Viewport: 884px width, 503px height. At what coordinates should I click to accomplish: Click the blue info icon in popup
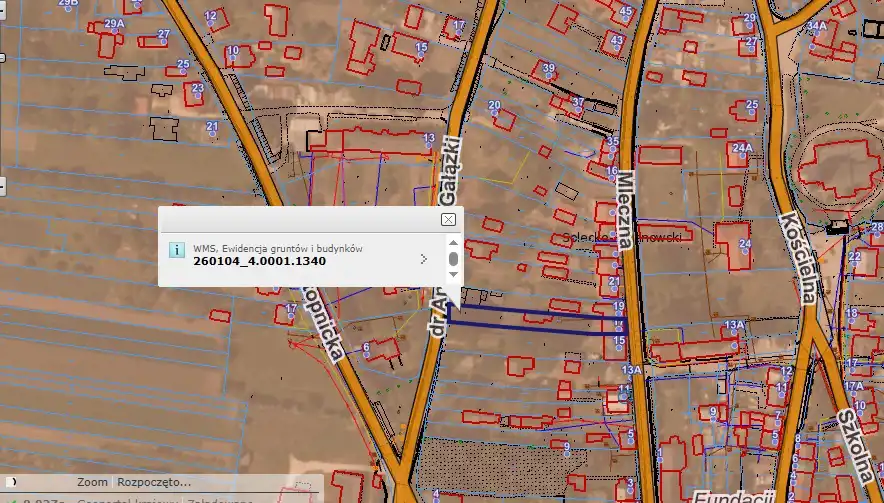(176, 250)
